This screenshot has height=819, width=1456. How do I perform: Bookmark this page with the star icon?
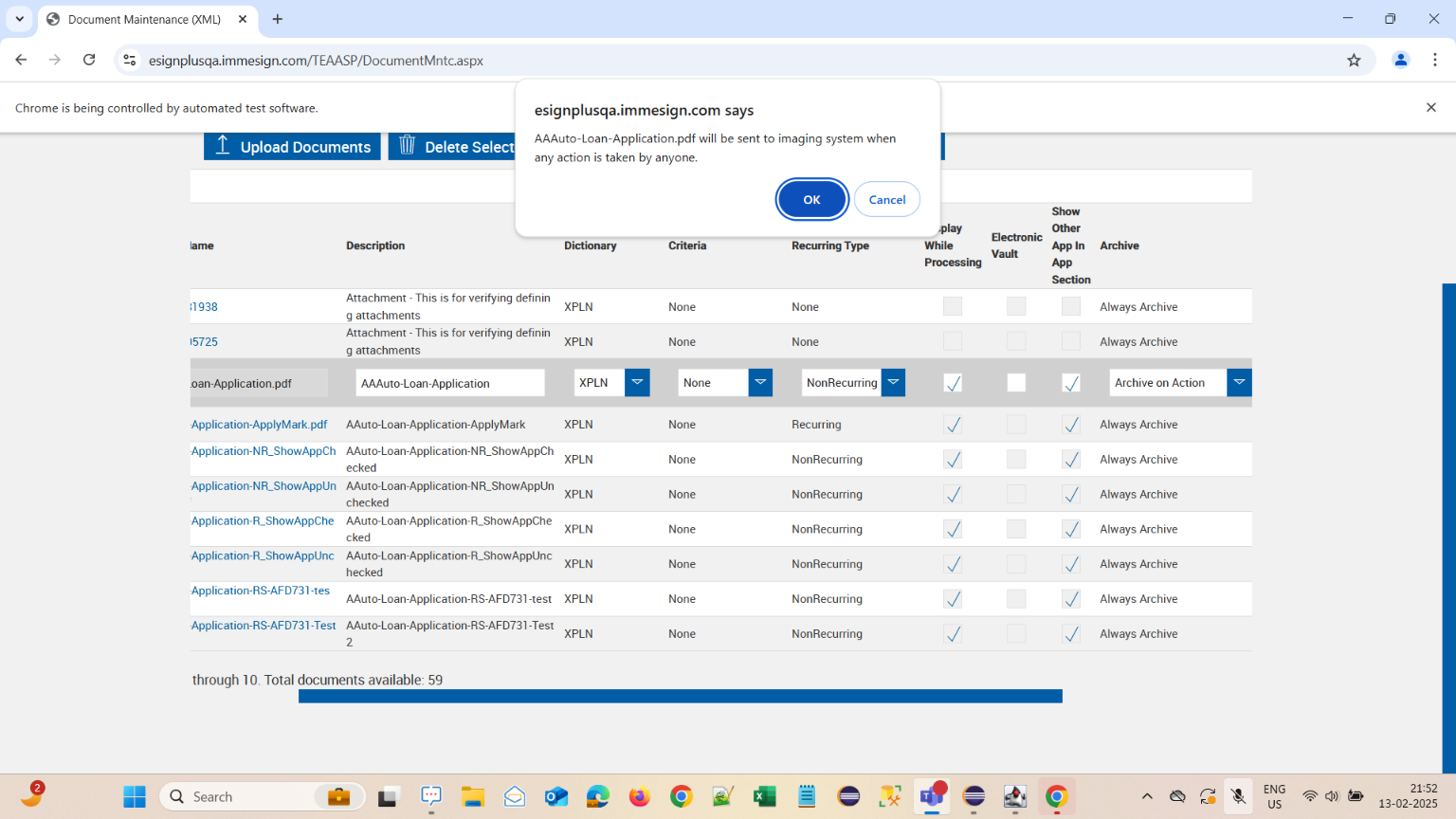[x=1354, y=60]
